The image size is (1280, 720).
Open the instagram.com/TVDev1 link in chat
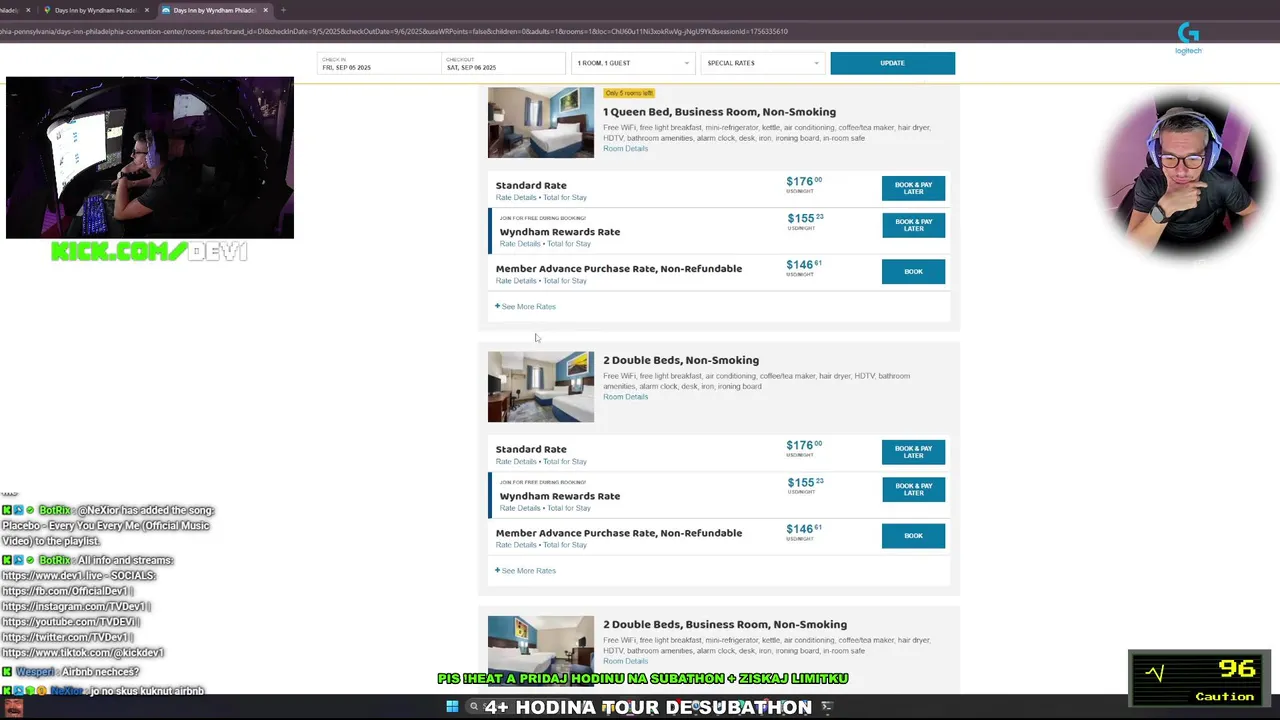[x=74, y=606]
